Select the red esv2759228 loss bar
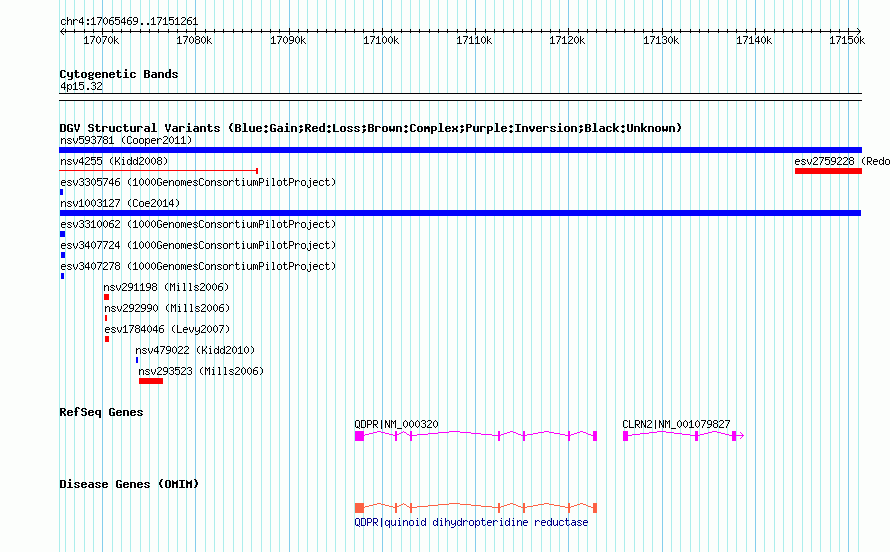The width and height of the screenshot is (890, 552). pos(828,171)
